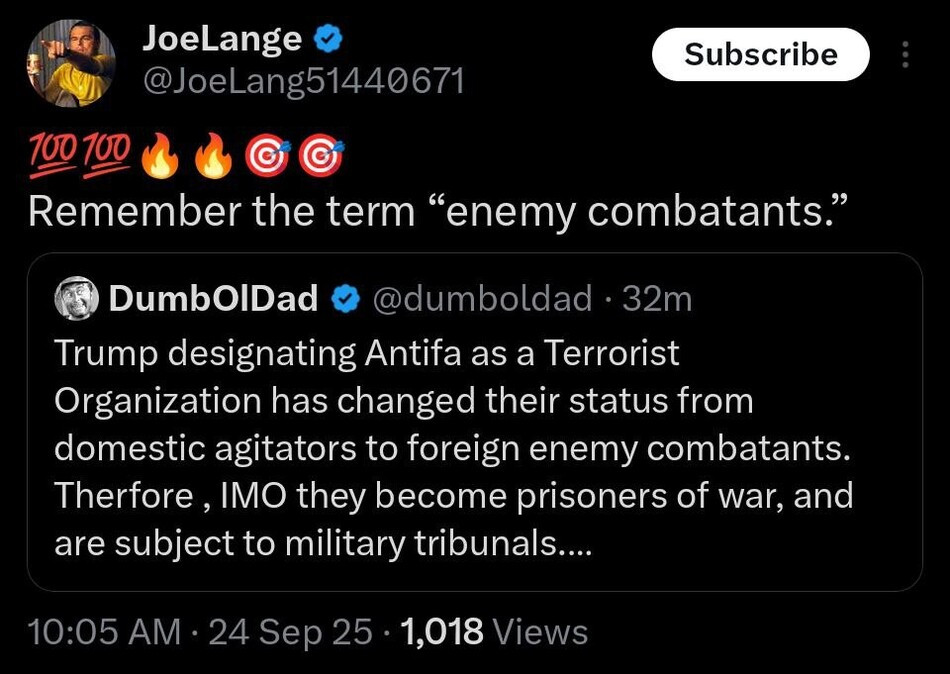Click the second fire emoji
Viewport: 950px width, 674px height.
[212, 156]
